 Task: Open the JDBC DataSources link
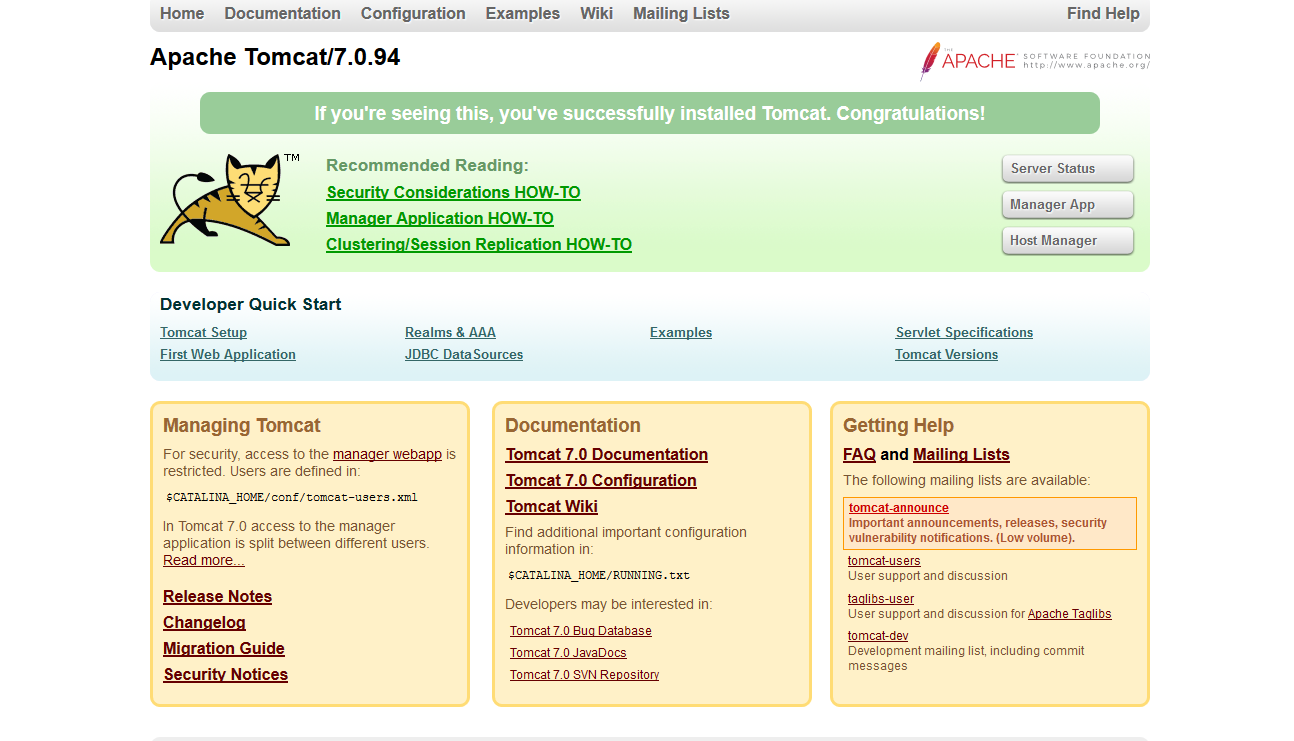tap(464, 355)
